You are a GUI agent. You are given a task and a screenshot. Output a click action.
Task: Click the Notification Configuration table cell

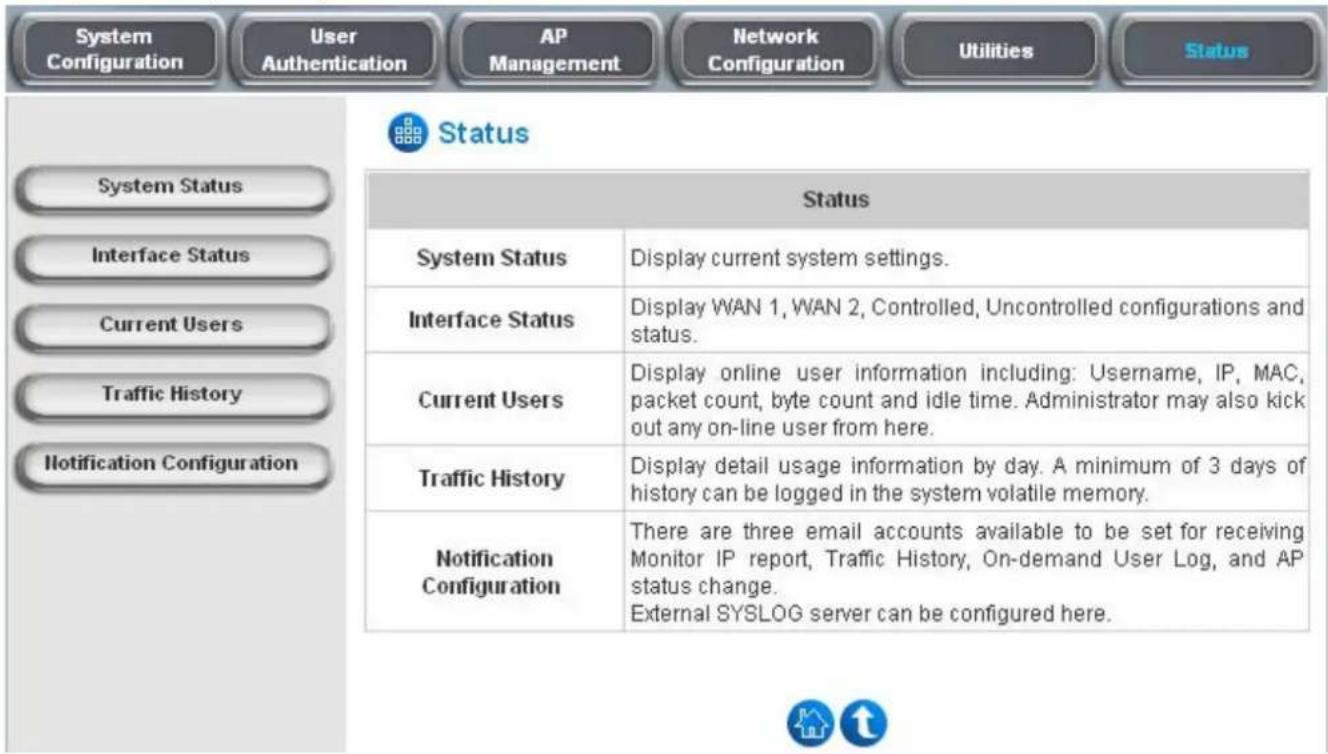[495, 571]
